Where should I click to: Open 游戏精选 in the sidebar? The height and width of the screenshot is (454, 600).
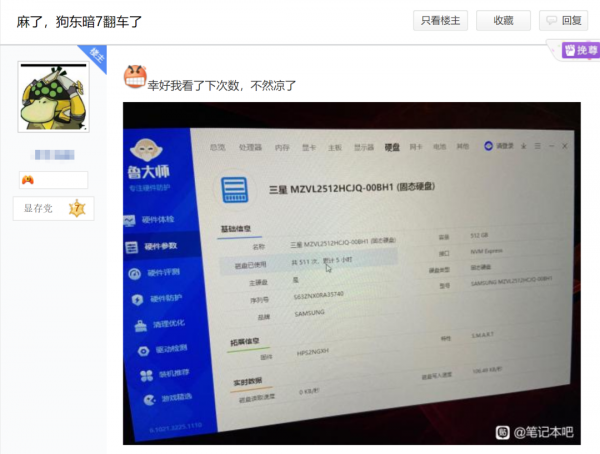pos(176,398)
